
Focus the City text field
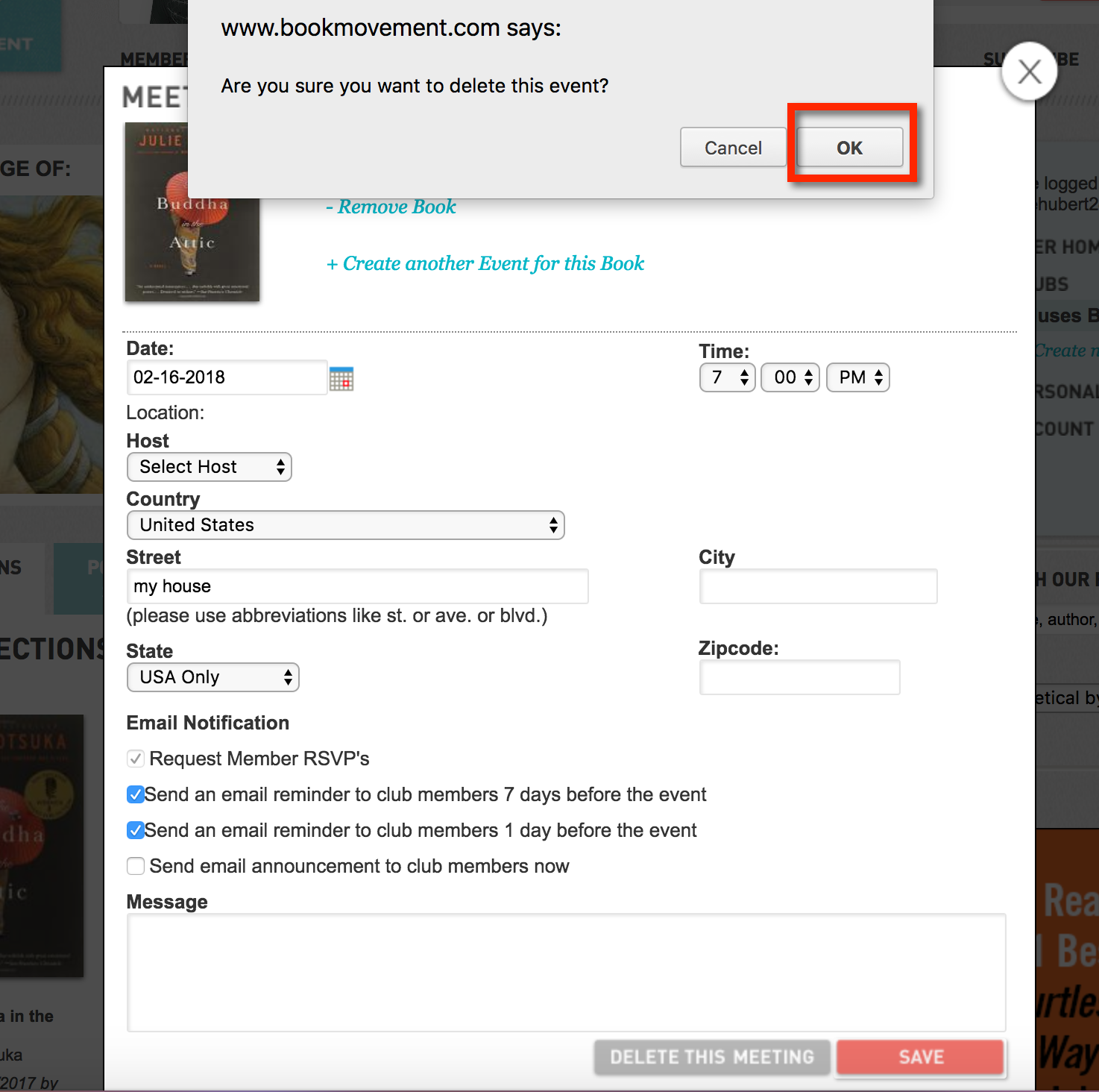click(818, 586)
